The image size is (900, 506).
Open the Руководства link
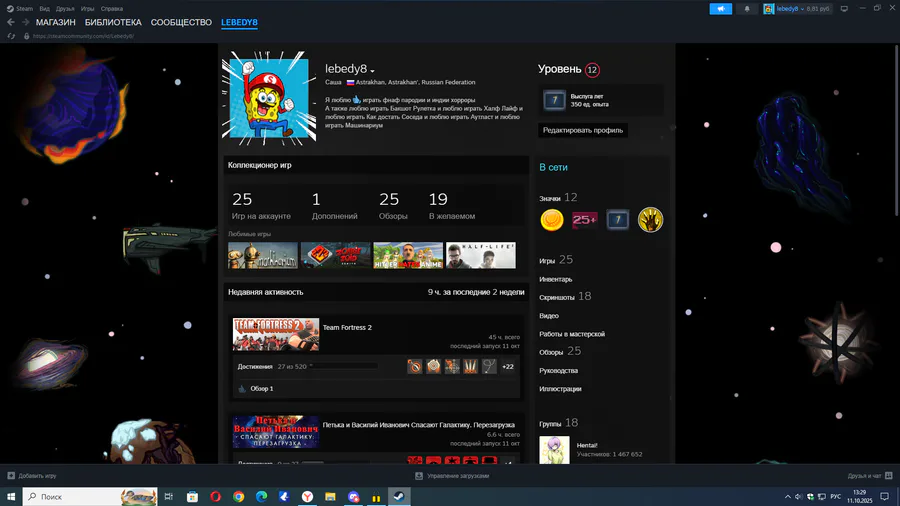[x=558, y=371]
